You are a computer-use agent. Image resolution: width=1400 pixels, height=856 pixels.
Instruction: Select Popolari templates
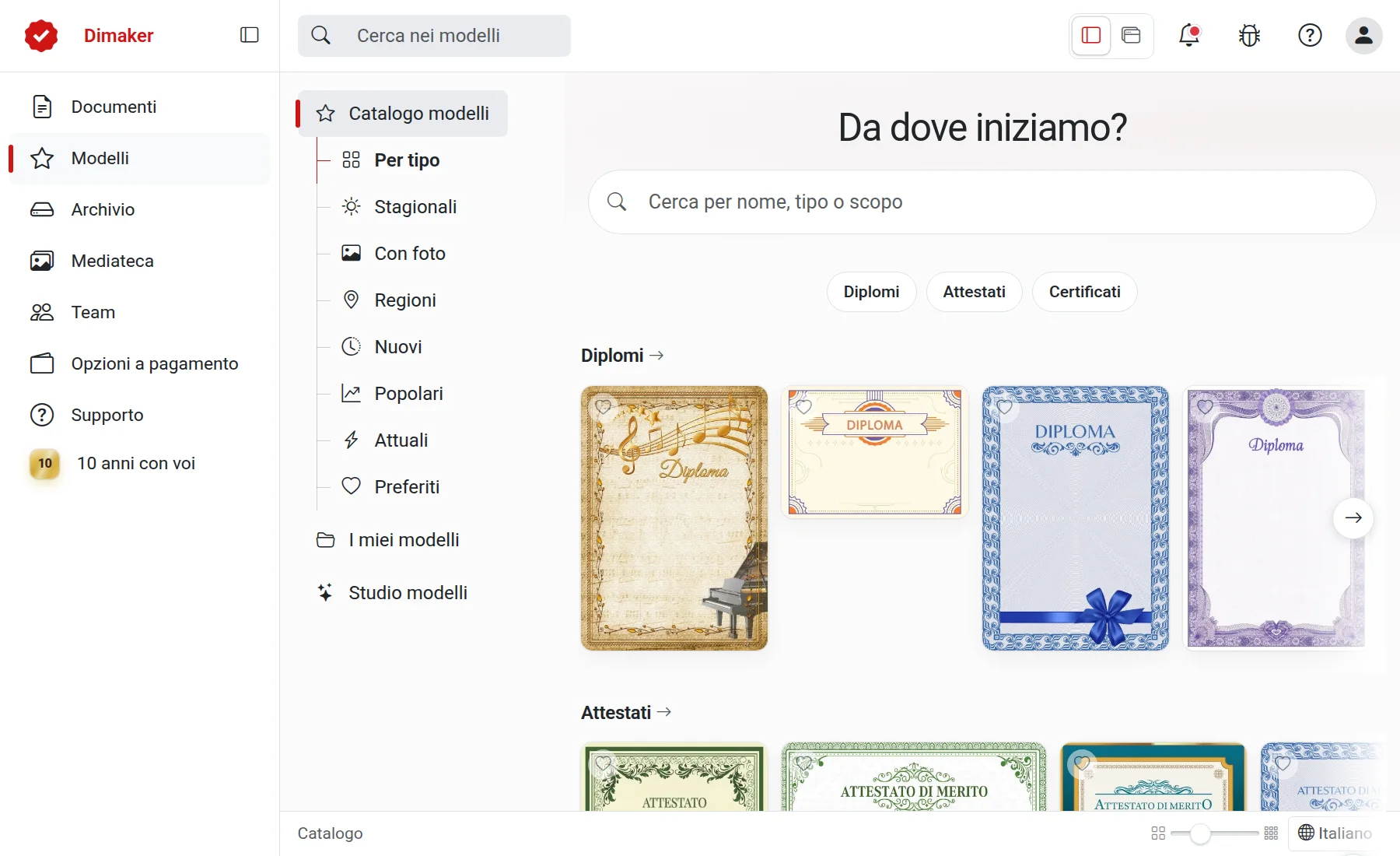point(393,394)
